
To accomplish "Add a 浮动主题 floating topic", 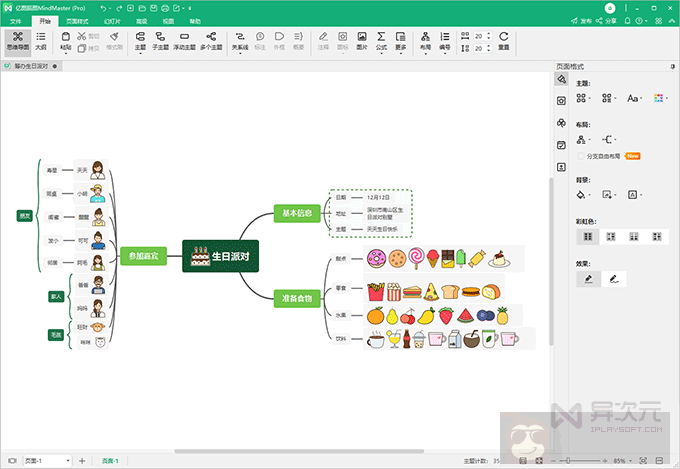I will pyautogui.click(x=185, y=40).
